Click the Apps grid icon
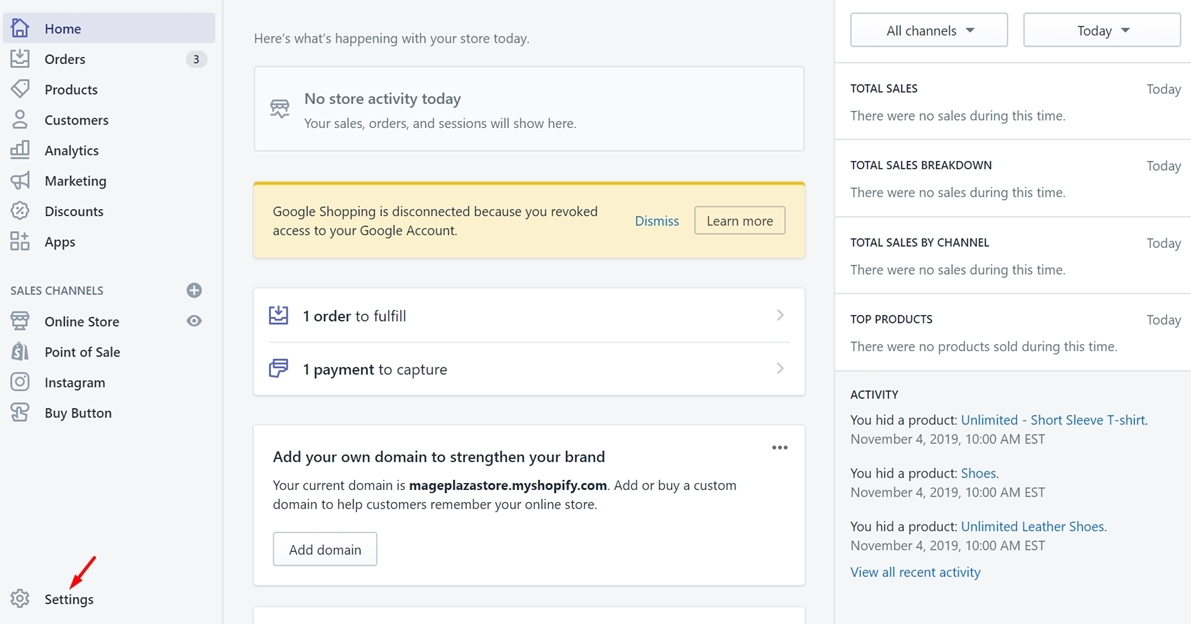Screen dimensions: 1191x624 (x=20, y=242)
